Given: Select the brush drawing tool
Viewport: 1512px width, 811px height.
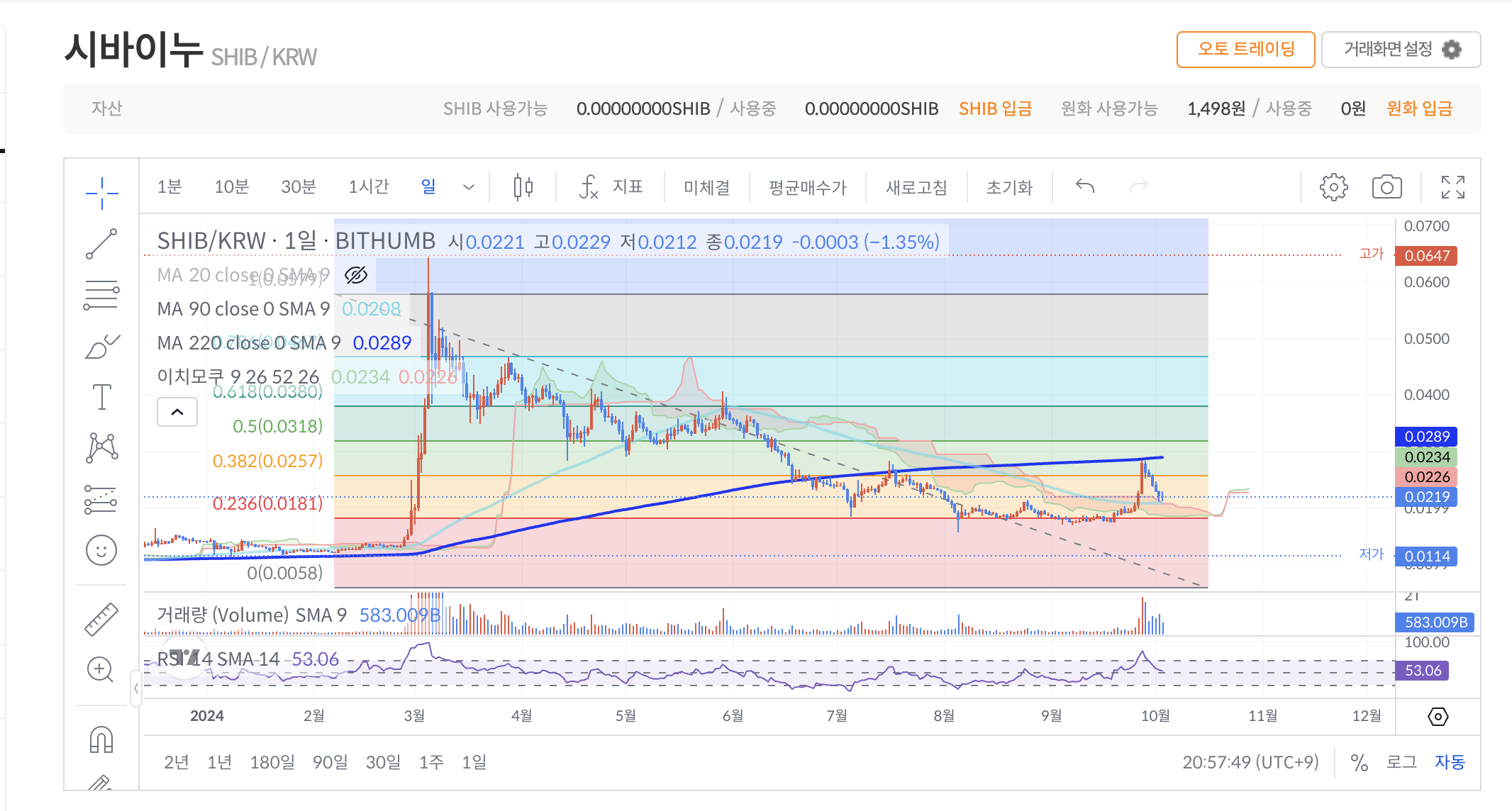Looking at the screenshot, I should tap(101, 347).
